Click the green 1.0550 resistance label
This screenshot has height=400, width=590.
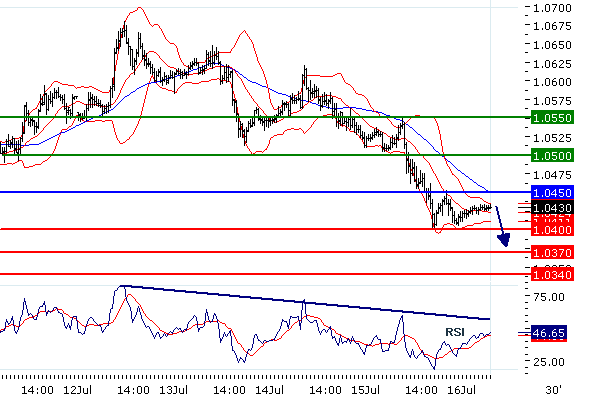coord(552,118)
